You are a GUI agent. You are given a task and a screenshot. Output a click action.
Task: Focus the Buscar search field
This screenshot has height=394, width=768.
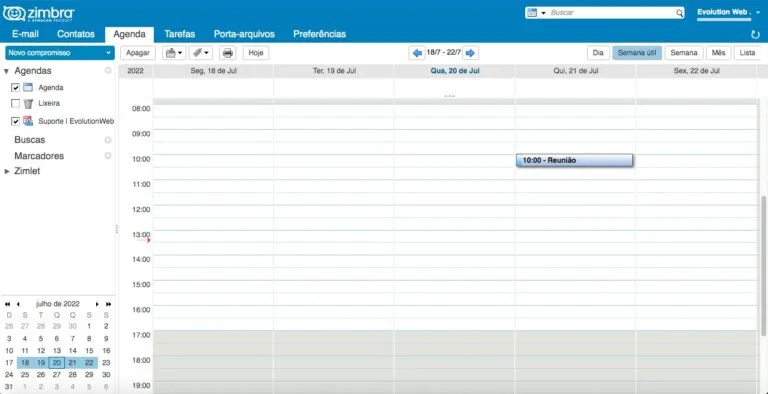click(x=612, y=13)
